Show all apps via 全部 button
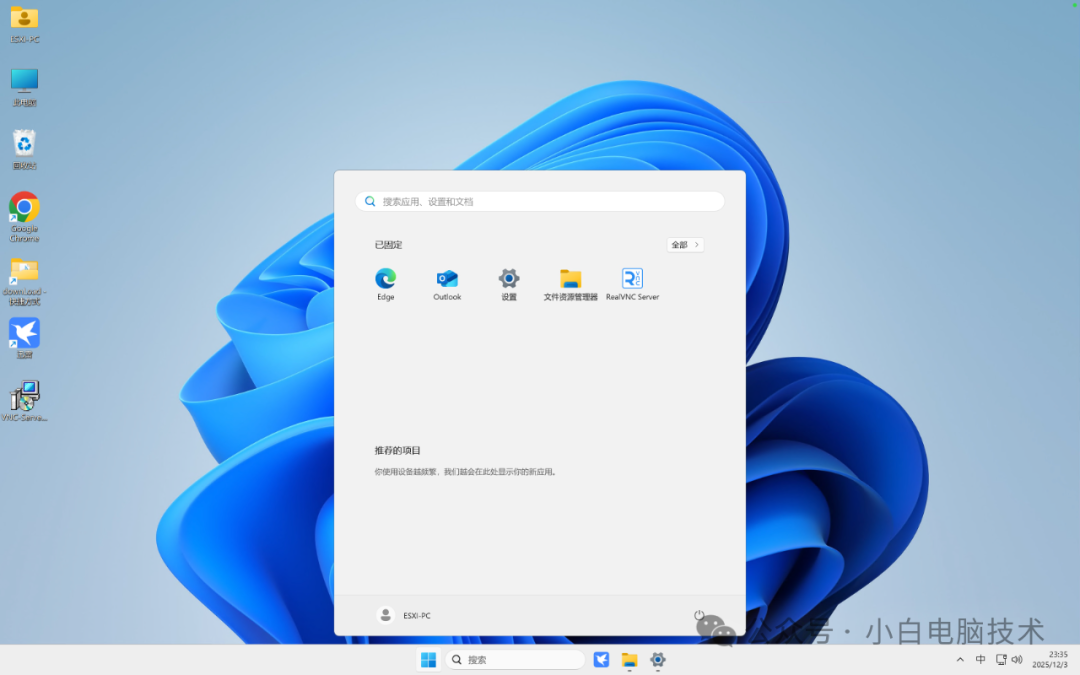The image size is (1080, 675). coord(685,245)
